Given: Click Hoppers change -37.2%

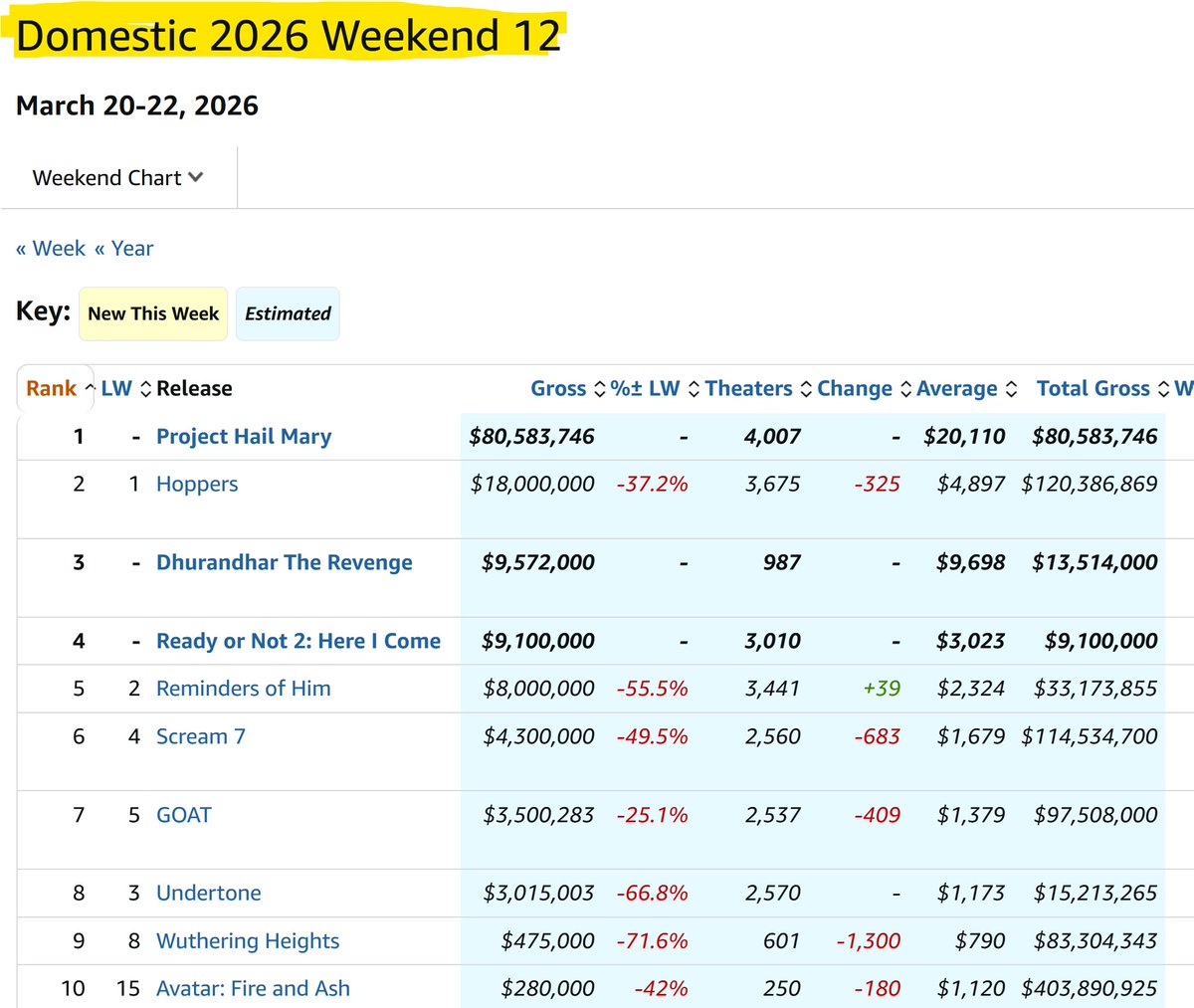Looking at the screenshot, I should coord(652,485).
